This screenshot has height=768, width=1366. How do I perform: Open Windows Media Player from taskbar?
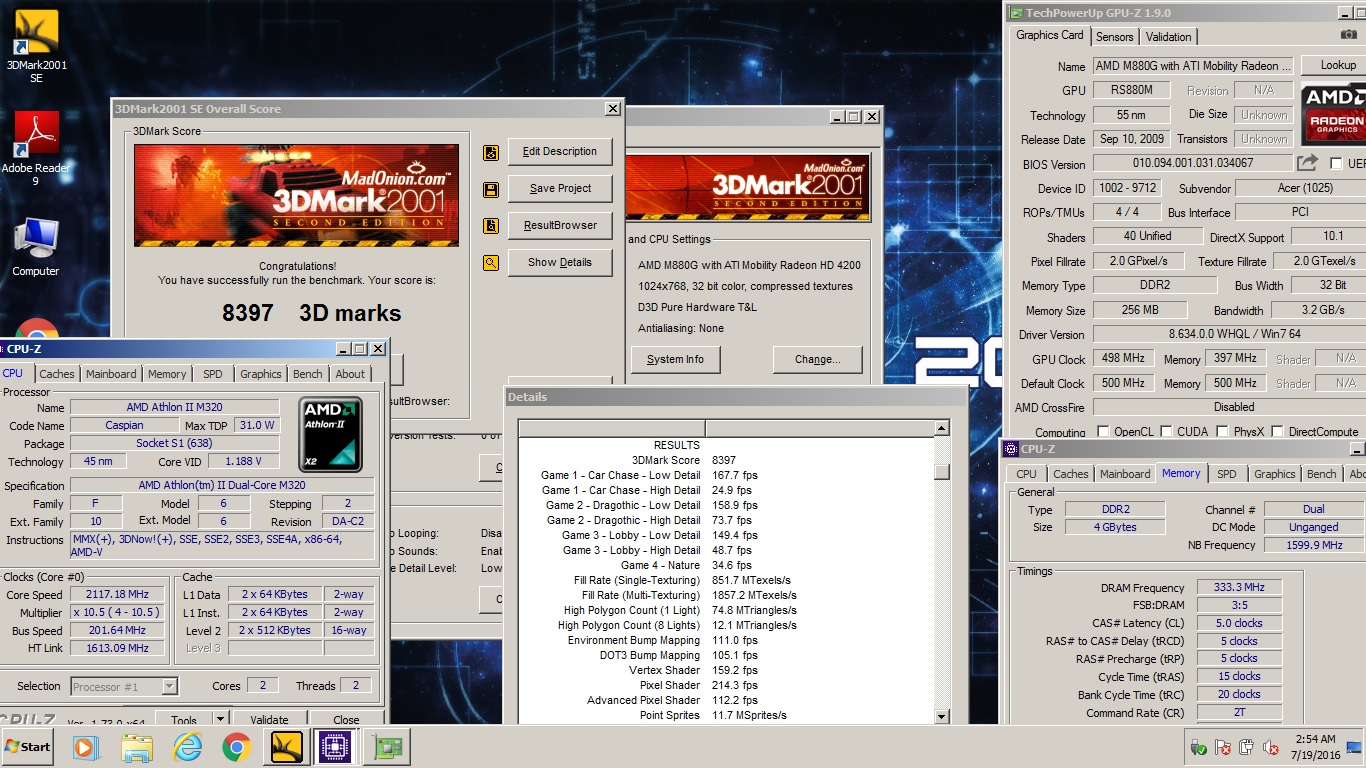86,747
